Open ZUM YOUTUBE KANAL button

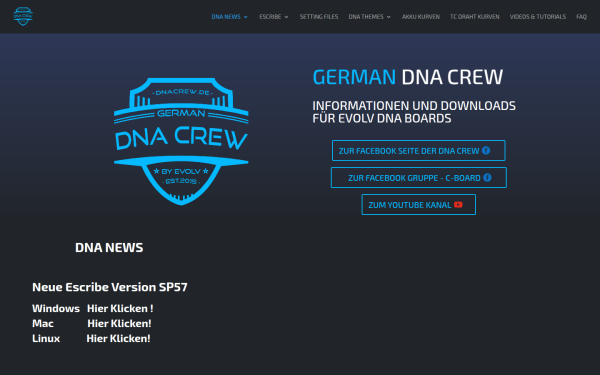(419, 205)
